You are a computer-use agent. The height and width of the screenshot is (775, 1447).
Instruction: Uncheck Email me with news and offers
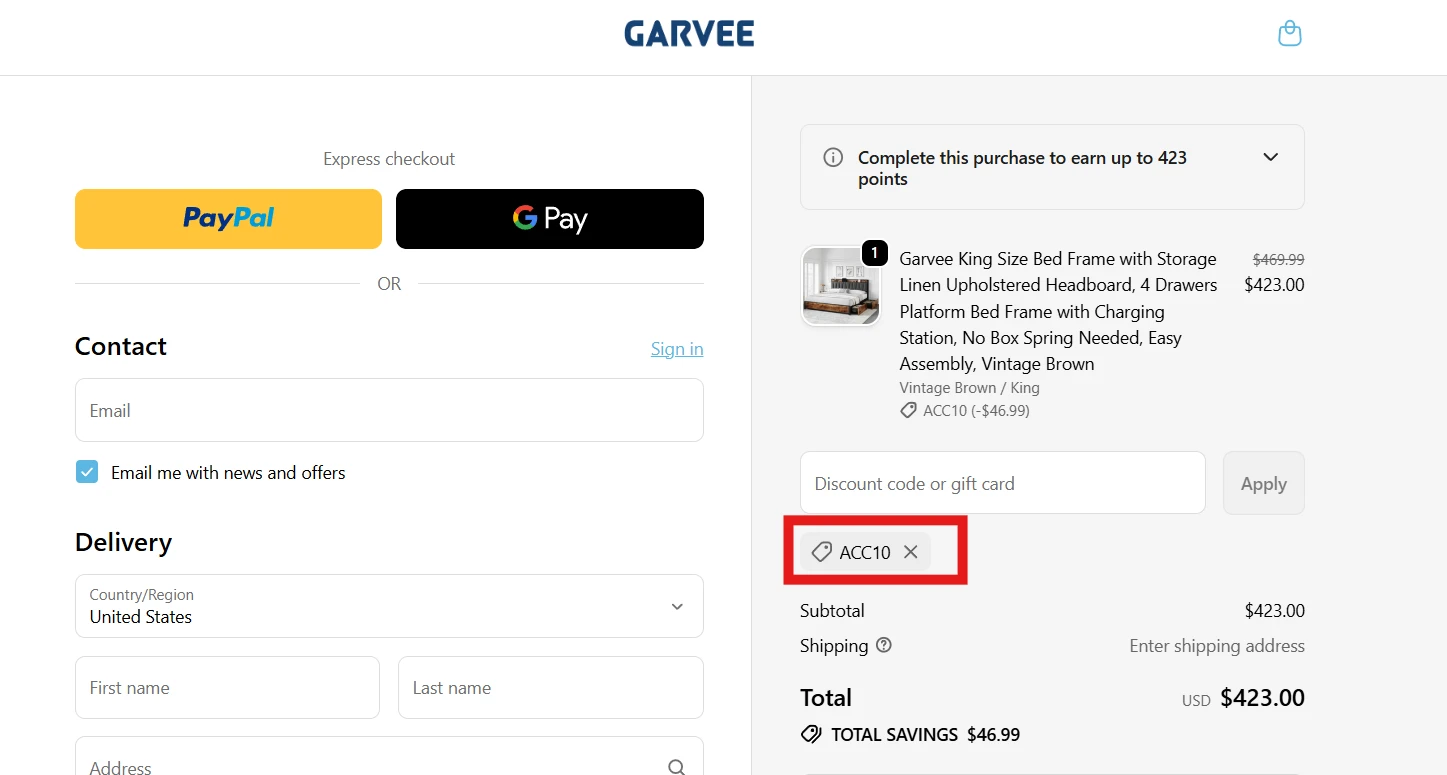(x=87, y=472)
